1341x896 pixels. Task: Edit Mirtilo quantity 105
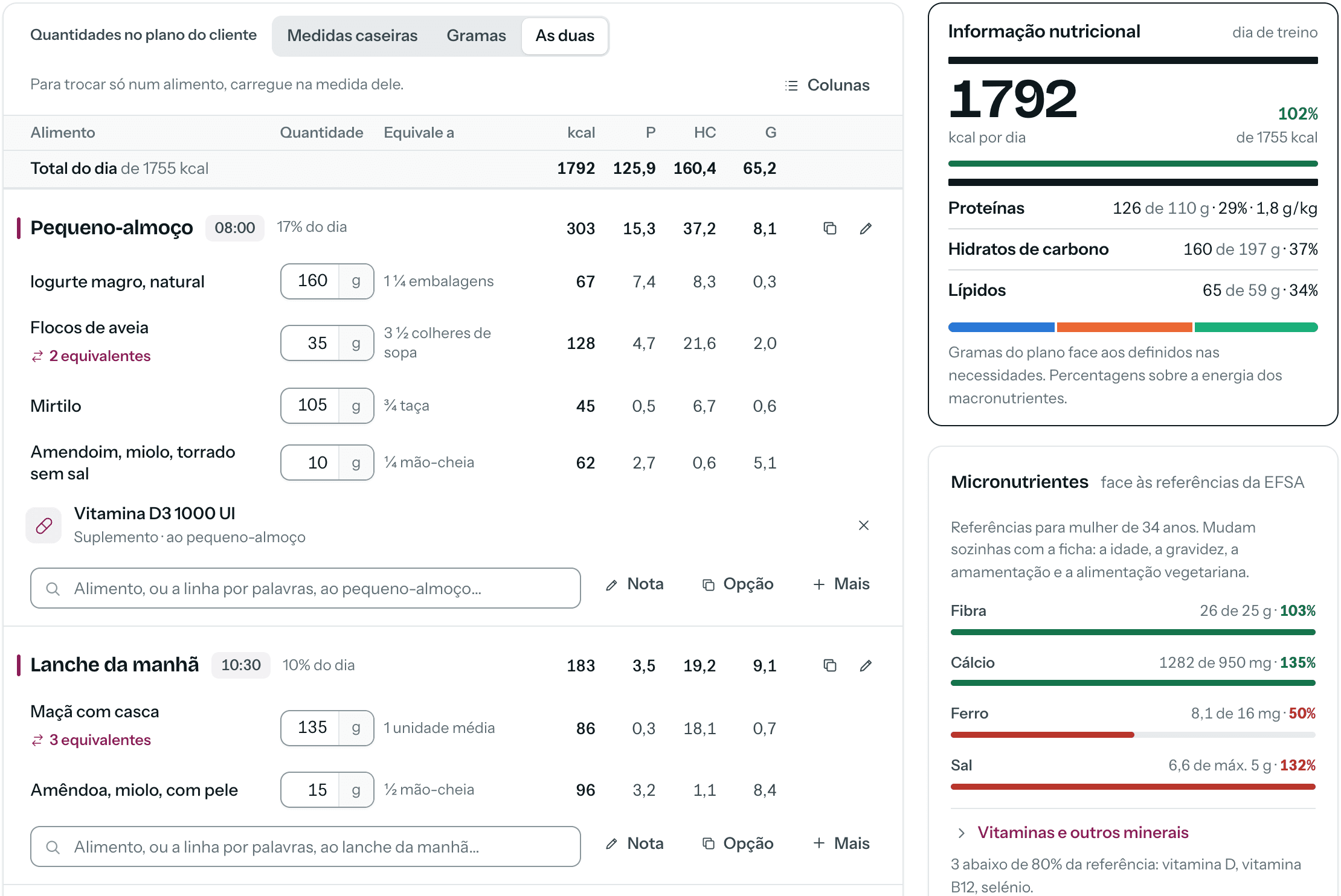click(310, 406)
